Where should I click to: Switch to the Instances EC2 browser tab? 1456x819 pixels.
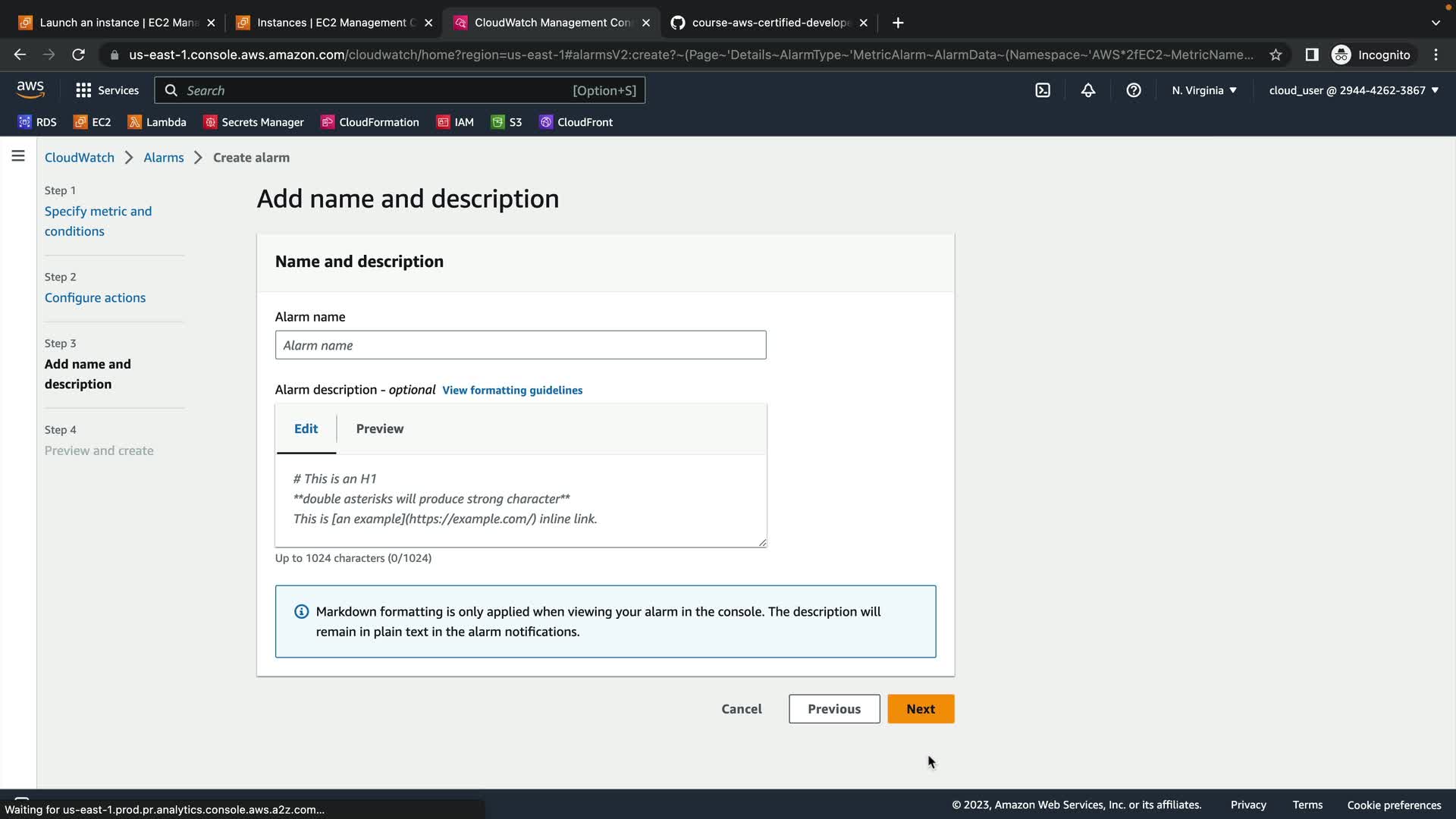click(x=331, y=23)
